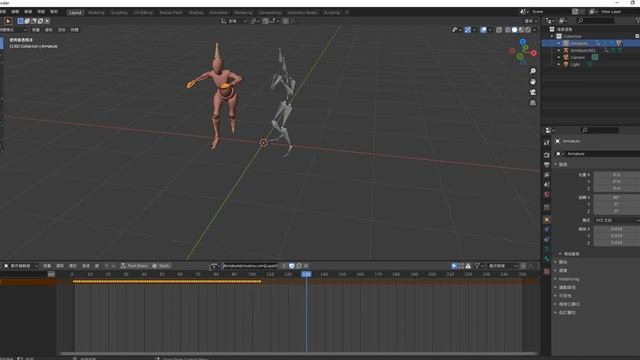Viewport: 640px width, 360px height.
Task: Switch to the Shading workspace tab
Action: point(196,13)
